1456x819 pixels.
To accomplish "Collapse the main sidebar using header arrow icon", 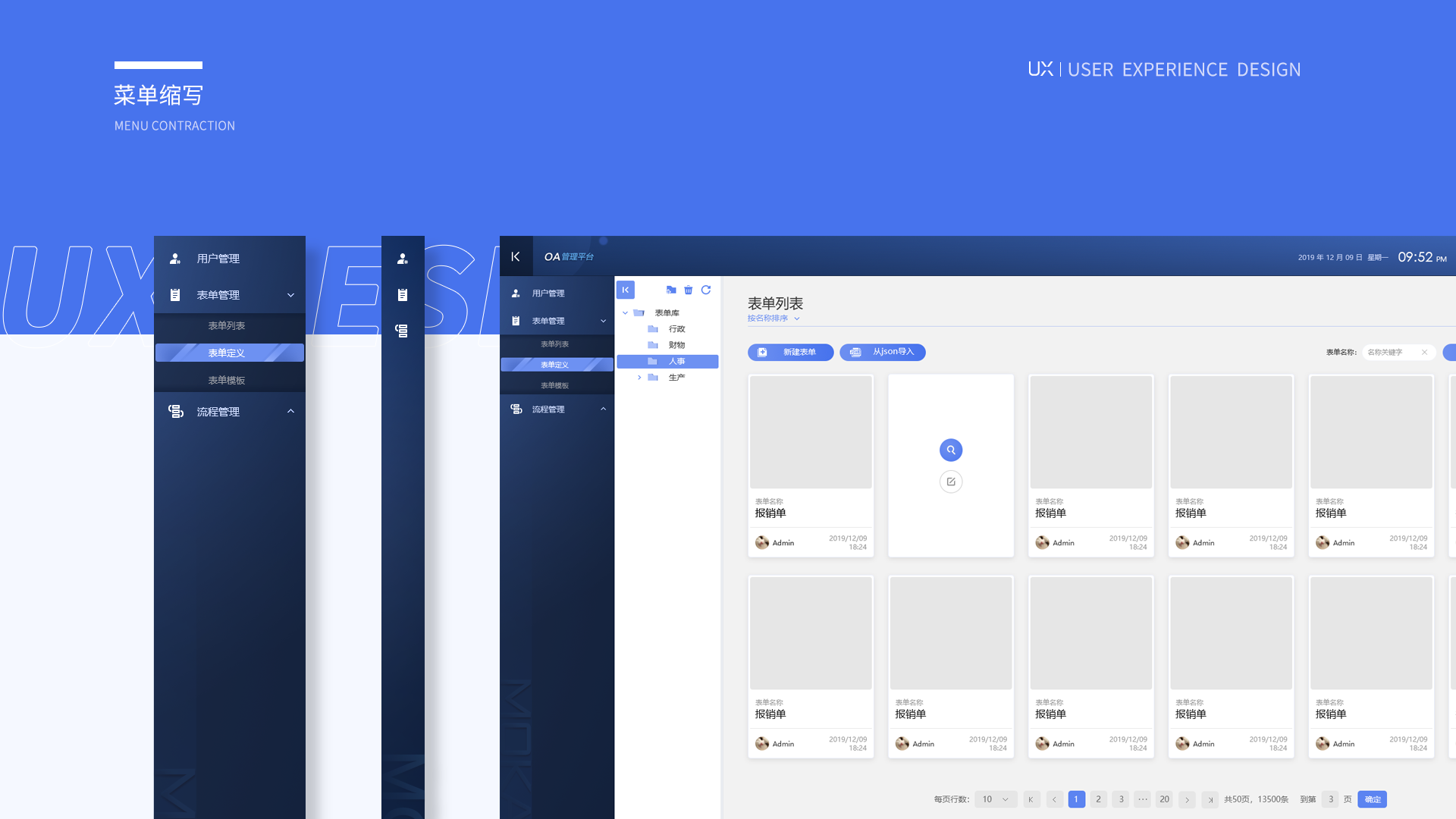I will 516,256.
